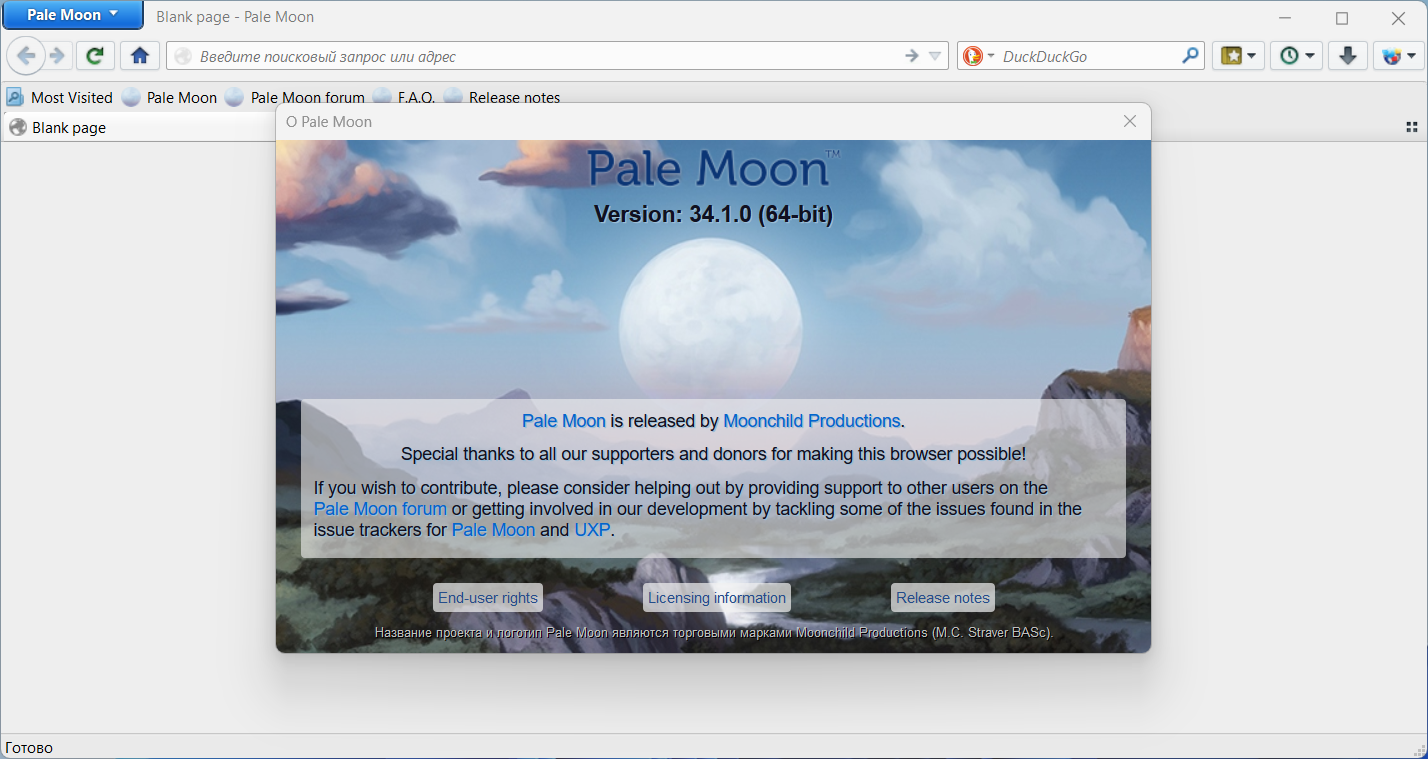The width and height of the screenshot is (1428, 759).
Task: Open the Most Visited bookmarks folder
Action: [x=60, y=97]
